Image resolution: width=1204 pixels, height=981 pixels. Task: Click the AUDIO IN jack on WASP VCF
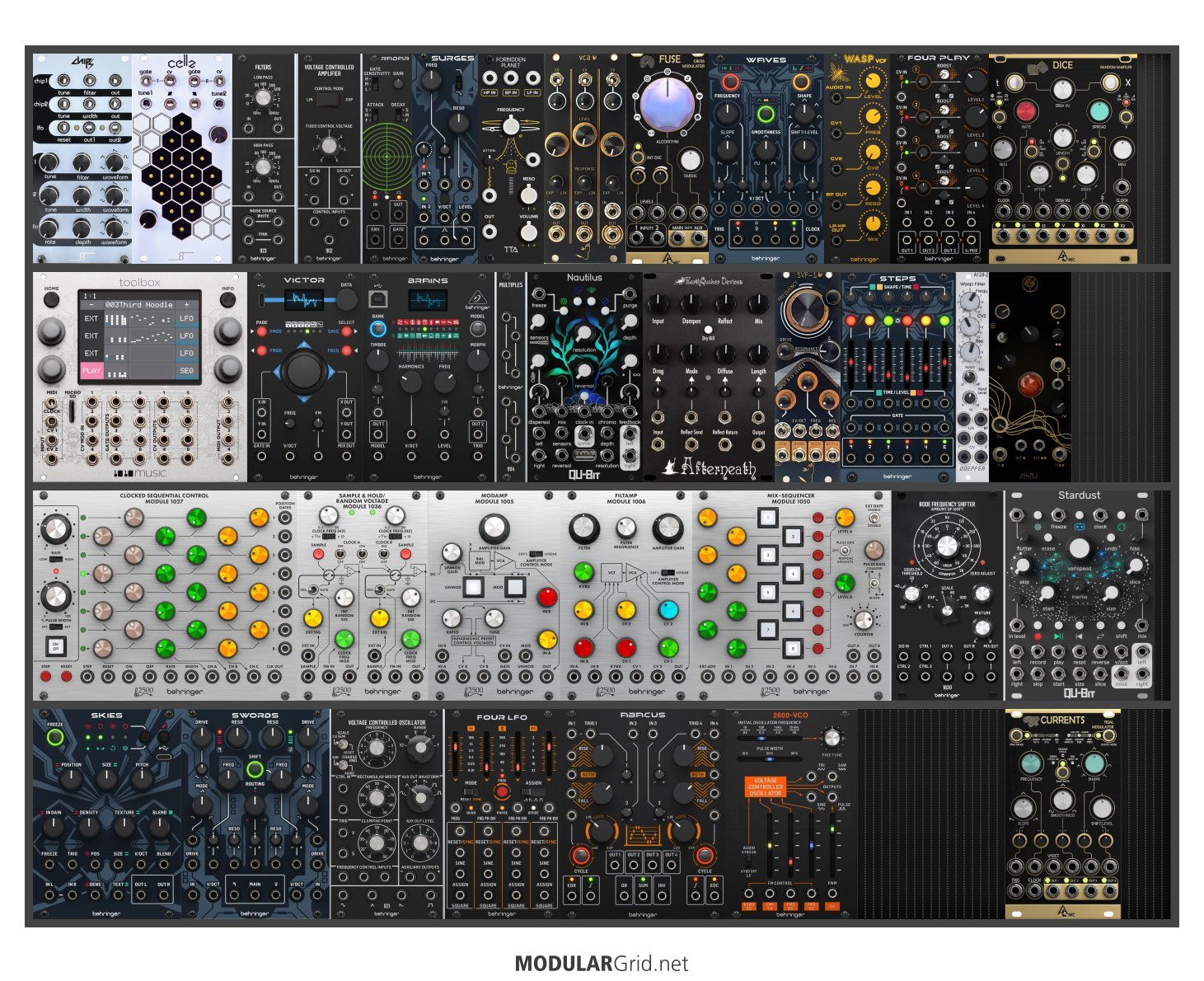click(838, 97)
